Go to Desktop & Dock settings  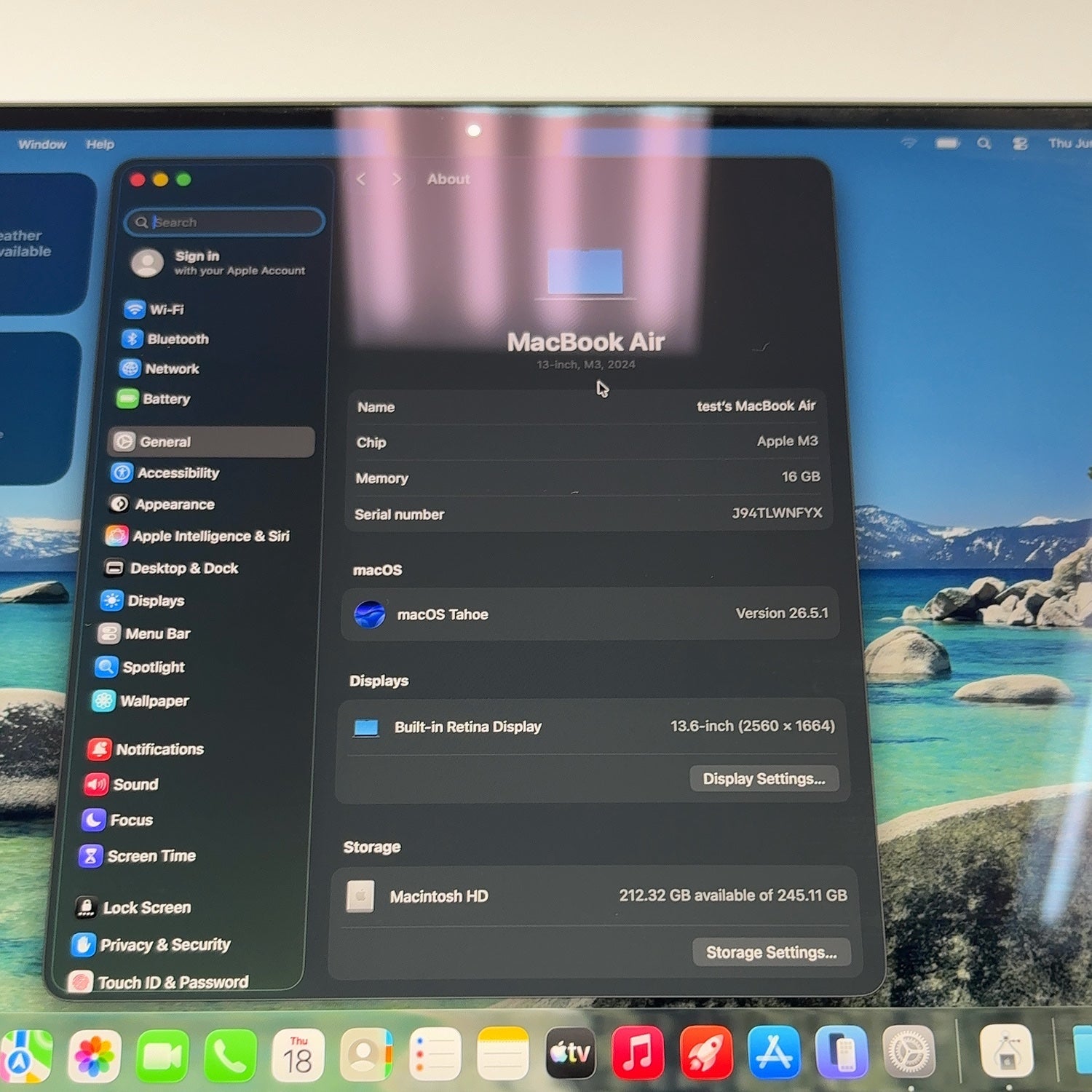coord(171,569)
